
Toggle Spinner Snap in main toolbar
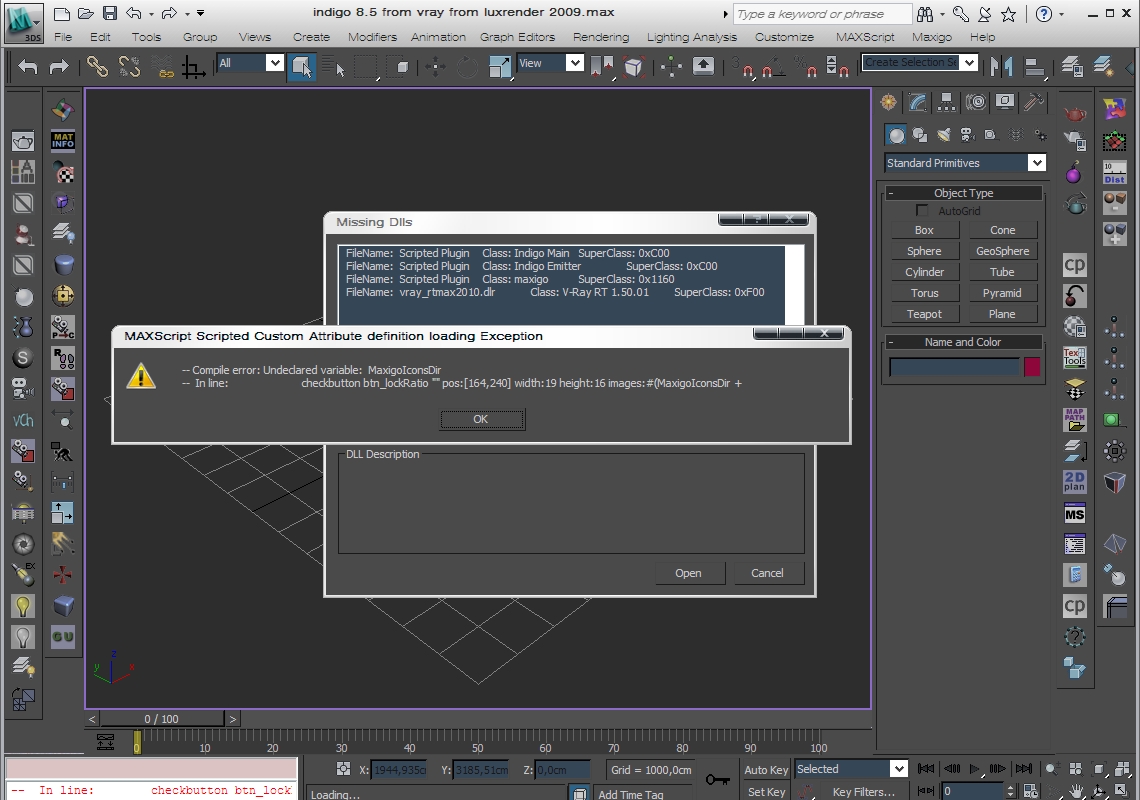tap(837, 67)
